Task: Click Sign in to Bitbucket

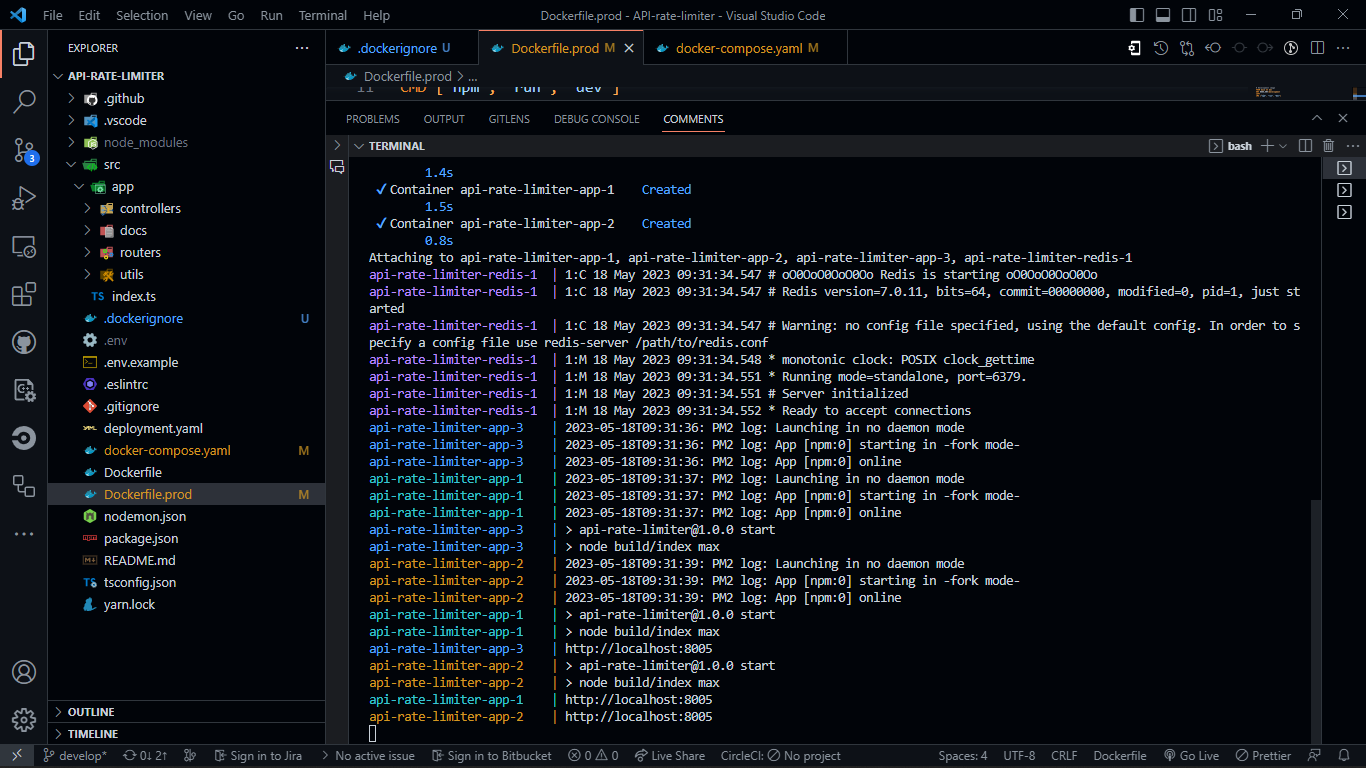Action: (x=492, y=755)
